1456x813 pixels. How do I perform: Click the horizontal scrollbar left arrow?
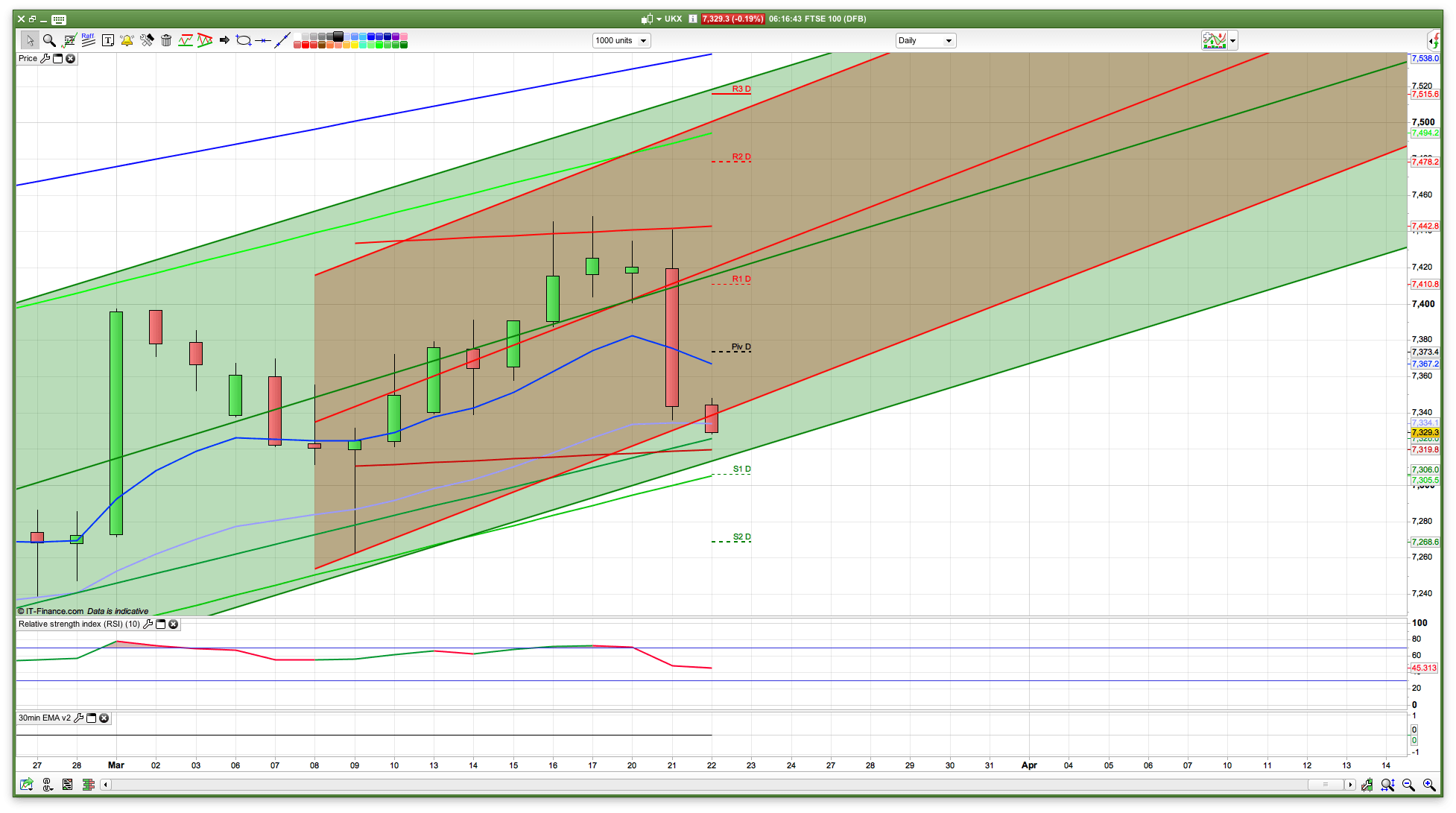106,785
